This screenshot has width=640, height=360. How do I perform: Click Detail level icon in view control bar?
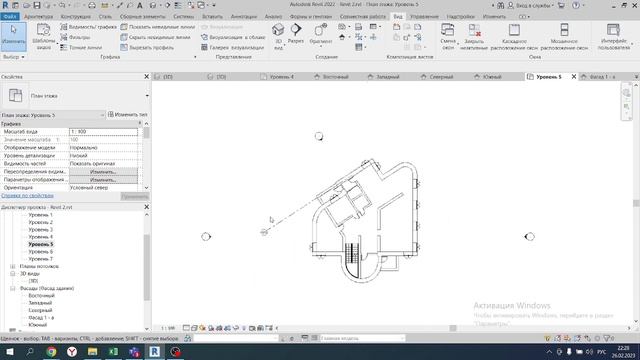pos(186,328)
